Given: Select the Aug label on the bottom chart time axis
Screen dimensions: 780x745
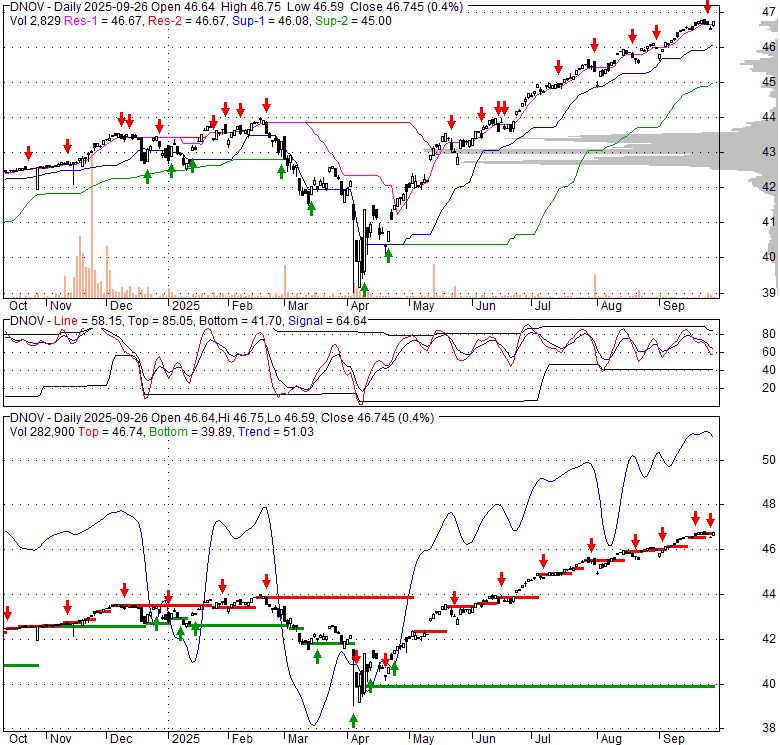Looking at the screenshot, I should click(x=611, y=739).
